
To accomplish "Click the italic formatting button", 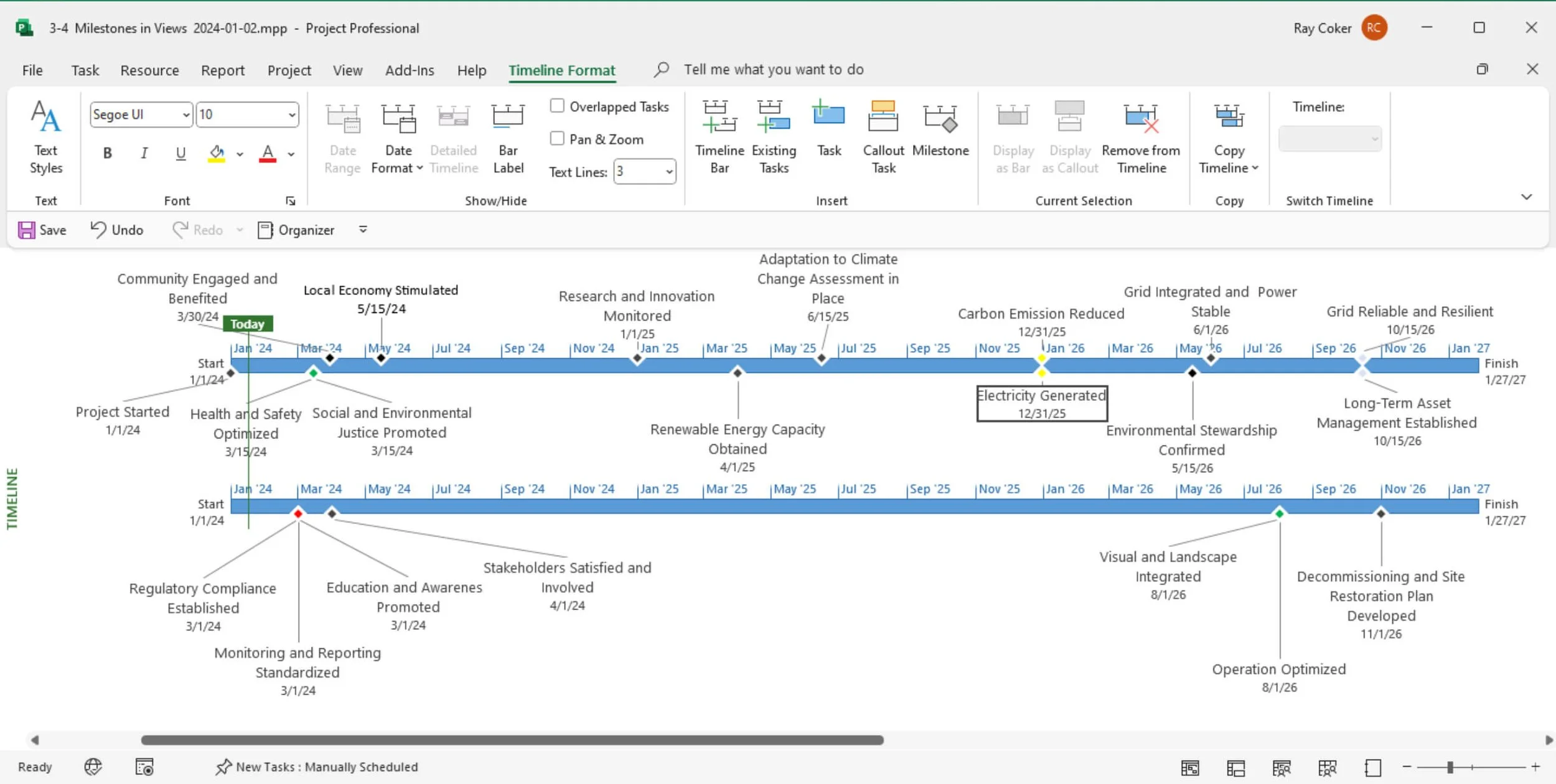I will [x=144, y=153].
